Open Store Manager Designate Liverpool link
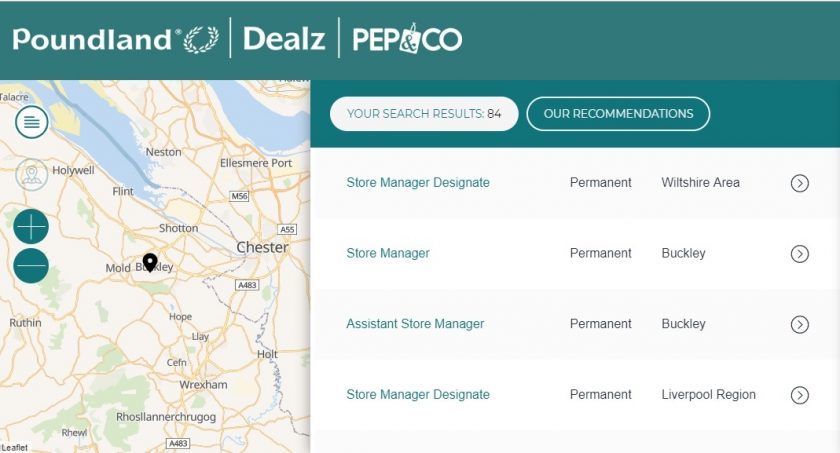The width and height of the screenshot is (840, 453). (418, 395)
